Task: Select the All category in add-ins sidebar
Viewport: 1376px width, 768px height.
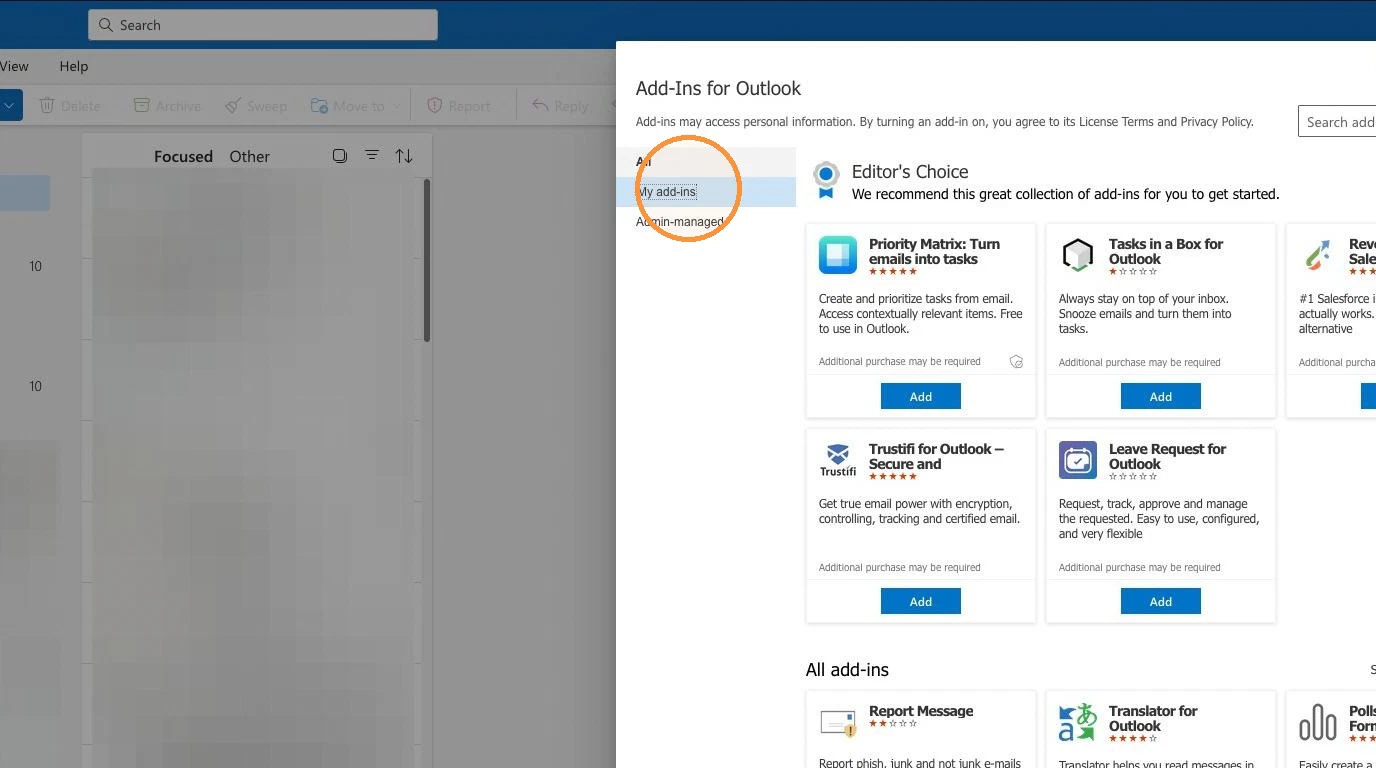Action: pyautogui.click(x=706, y=162)
